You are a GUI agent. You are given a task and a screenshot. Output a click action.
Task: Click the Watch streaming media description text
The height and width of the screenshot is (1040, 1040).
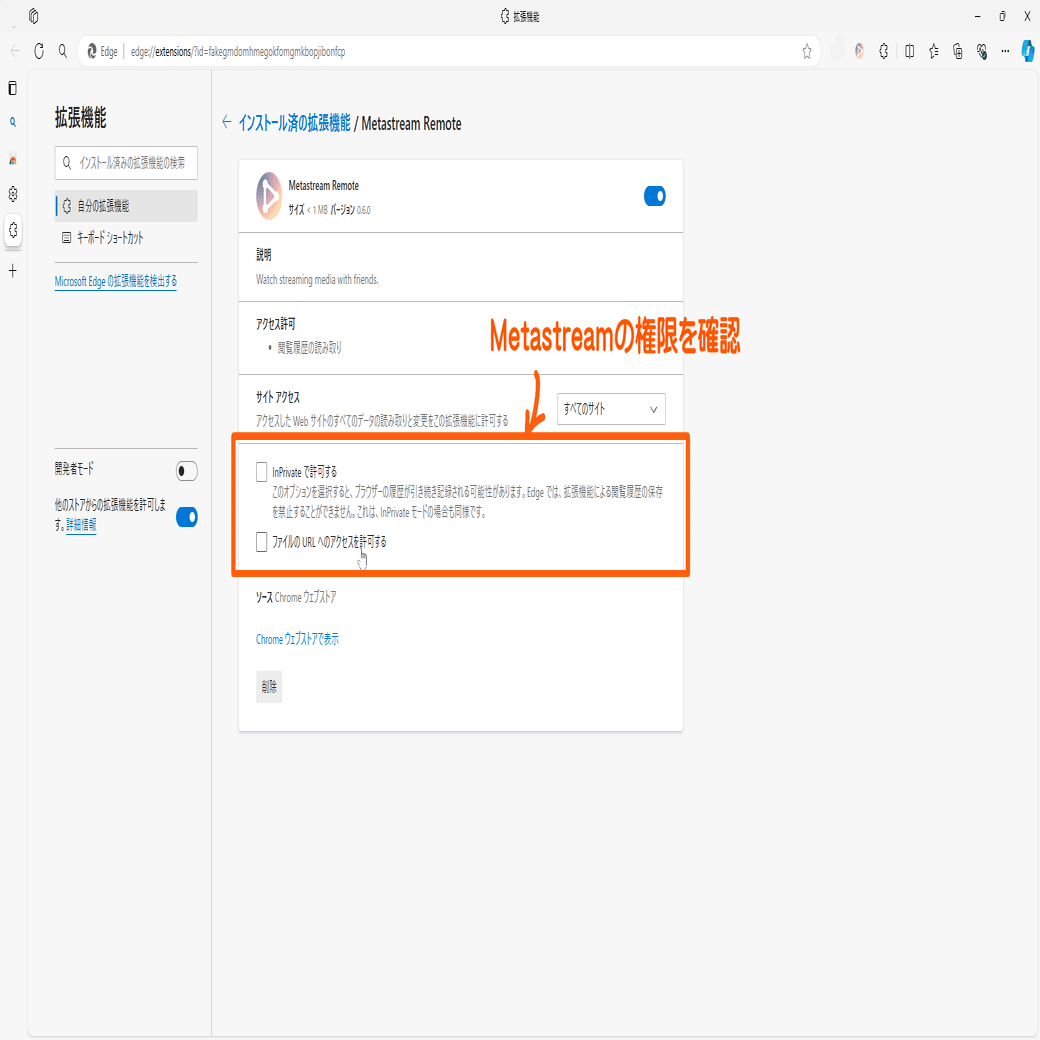click(317, 280)
